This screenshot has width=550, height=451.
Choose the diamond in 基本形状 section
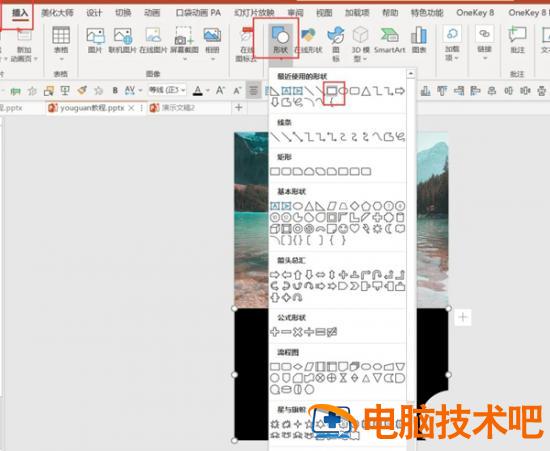[355, 206]
